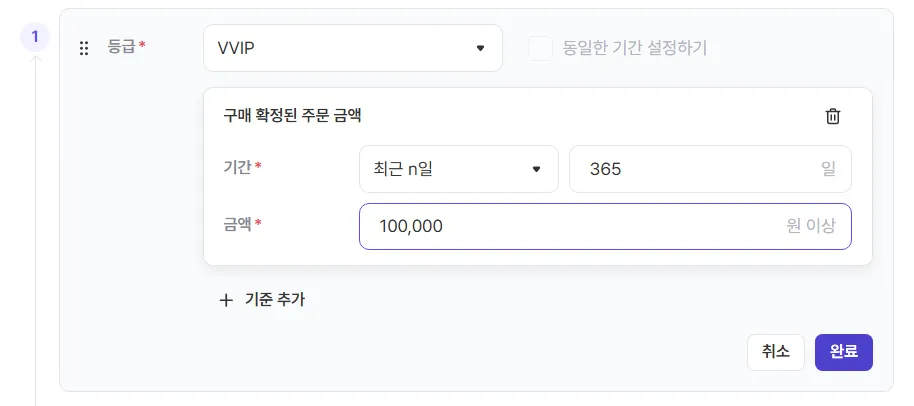Open the VVIP grade dropdown
This screenshot has height=406, width=914.
point(353,48)
